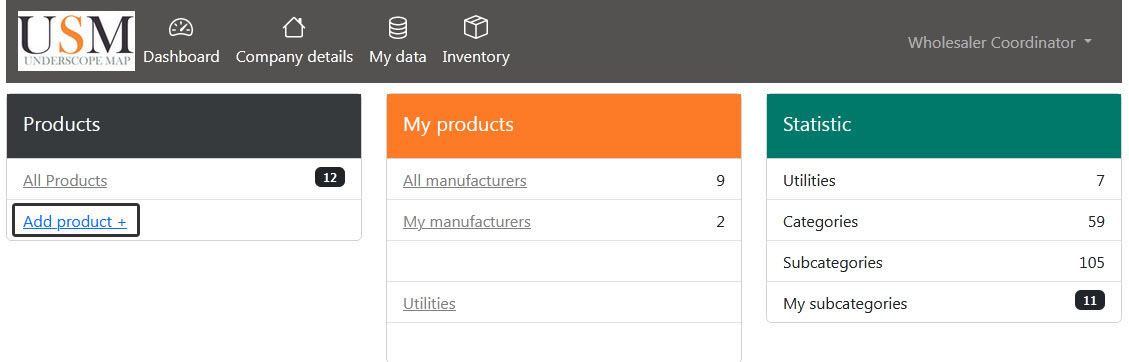Open the My manufacturers link

(x=467, y=222)
